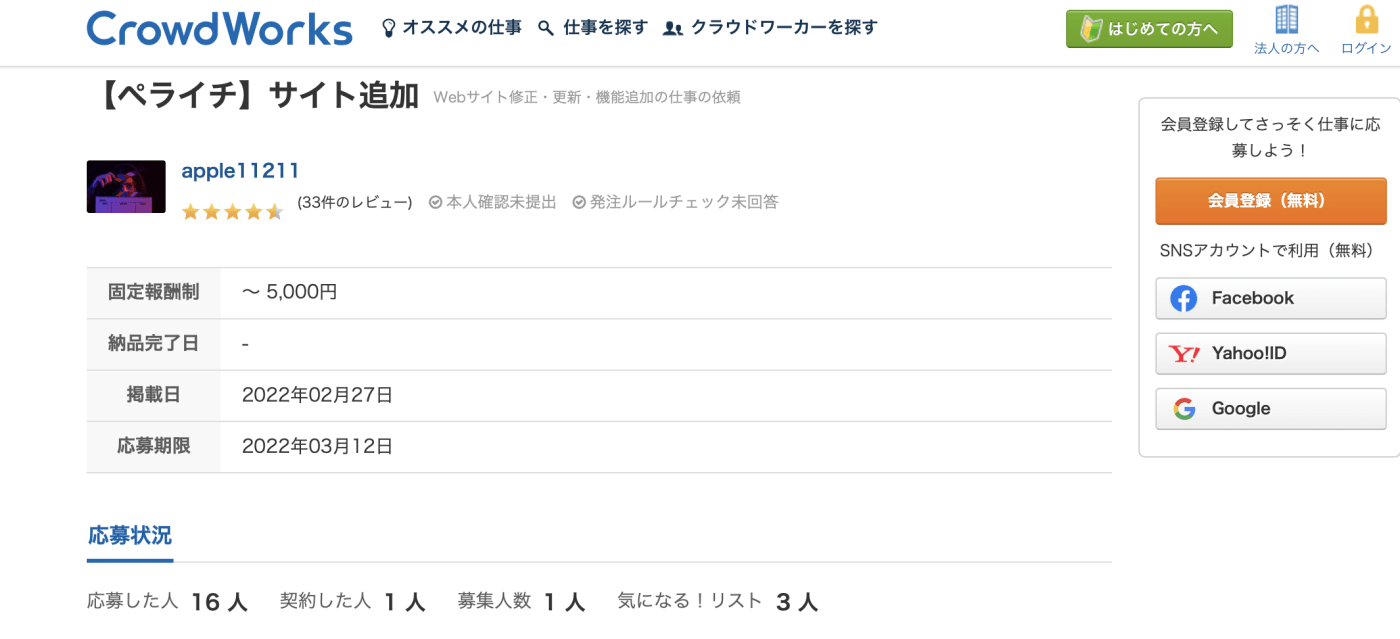This screenshot has height=639, width=1400.
Task: Click the building icon for 法人の方へ
Action: (1287, 20)
